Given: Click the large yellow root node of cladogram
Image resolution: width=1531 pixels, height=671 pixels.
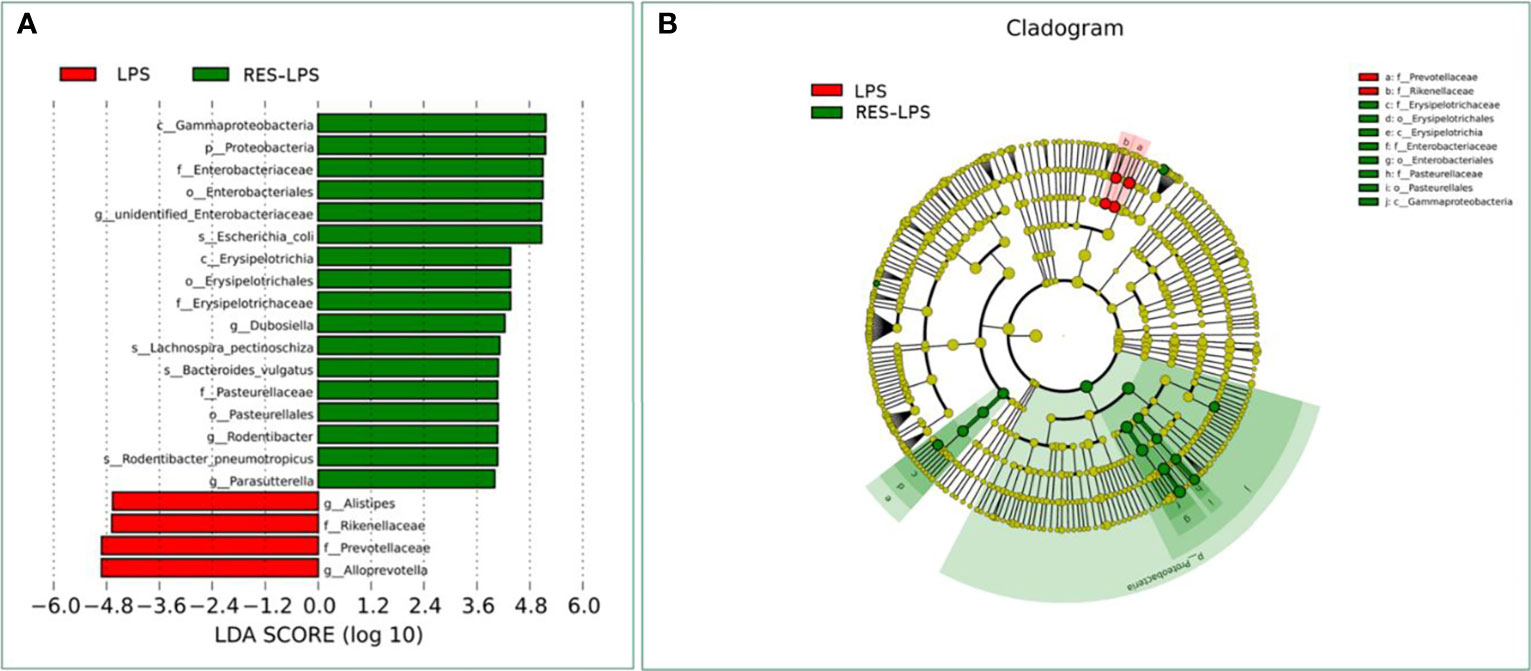Looking at the screenshot, I should tap(1036, 336).
